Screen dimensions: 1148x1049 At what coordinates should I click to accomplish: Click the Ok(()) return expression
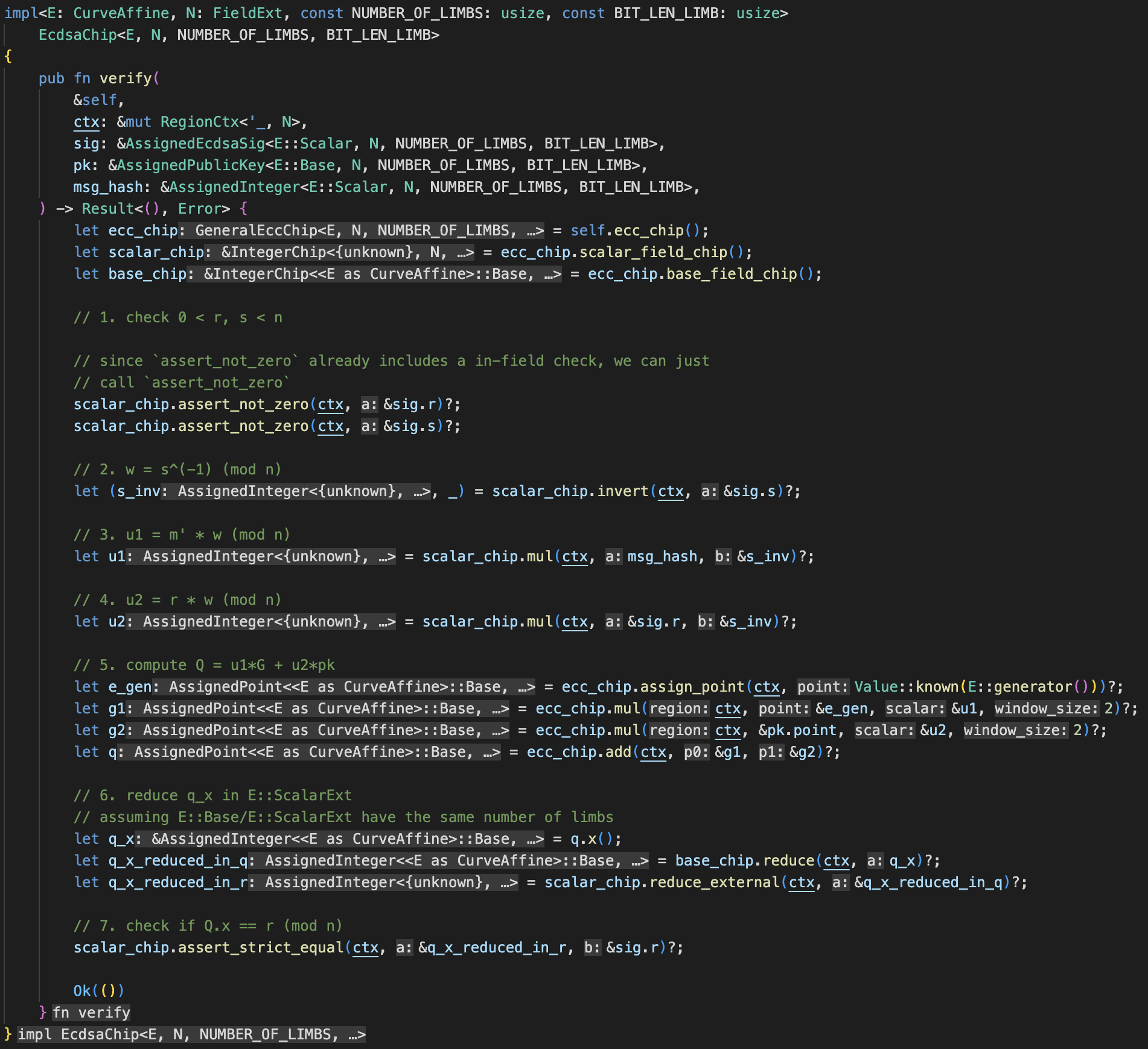98,991
